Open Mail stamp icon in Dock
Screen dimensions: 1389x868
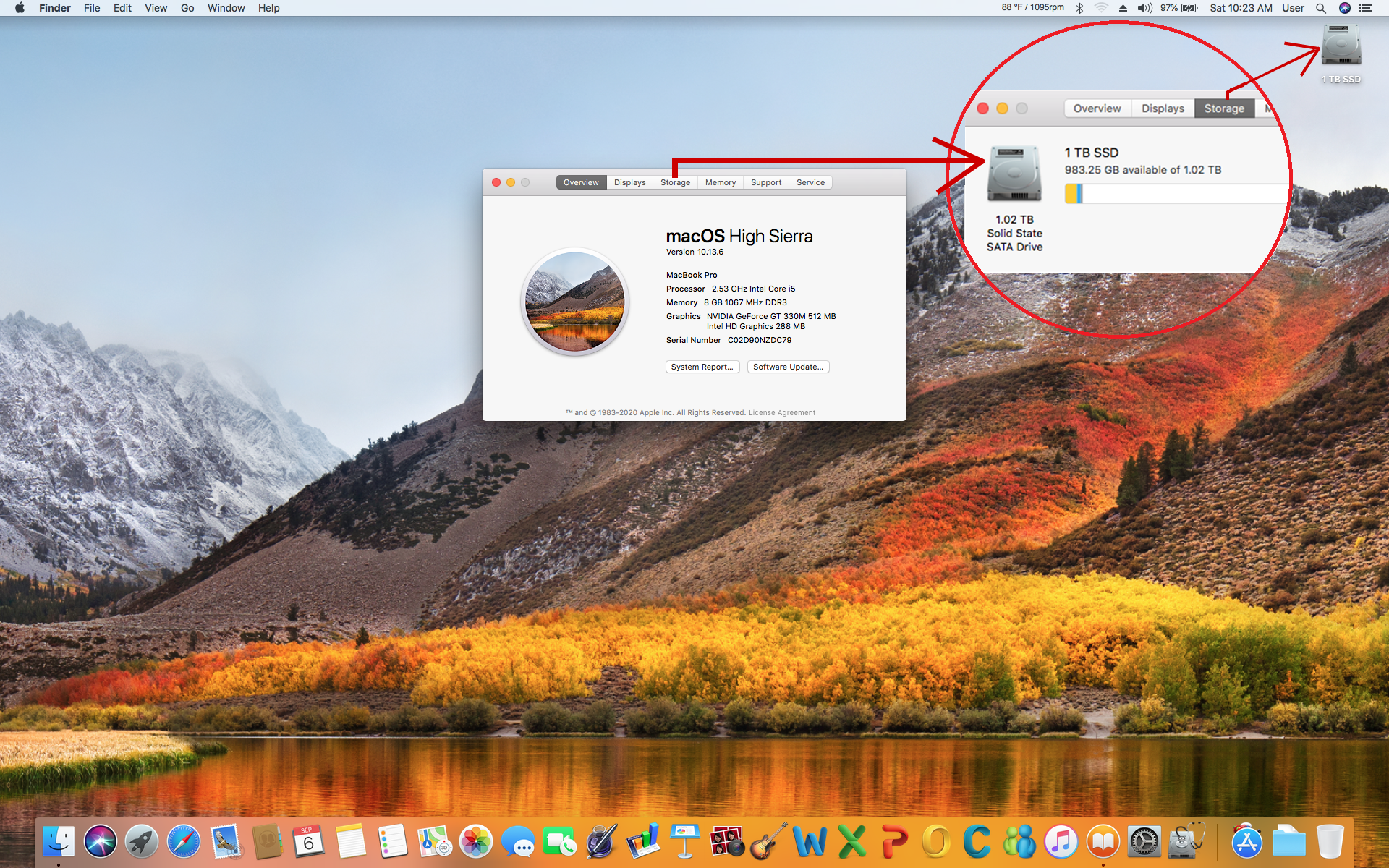pyautogui.click(x=226, y=842)
